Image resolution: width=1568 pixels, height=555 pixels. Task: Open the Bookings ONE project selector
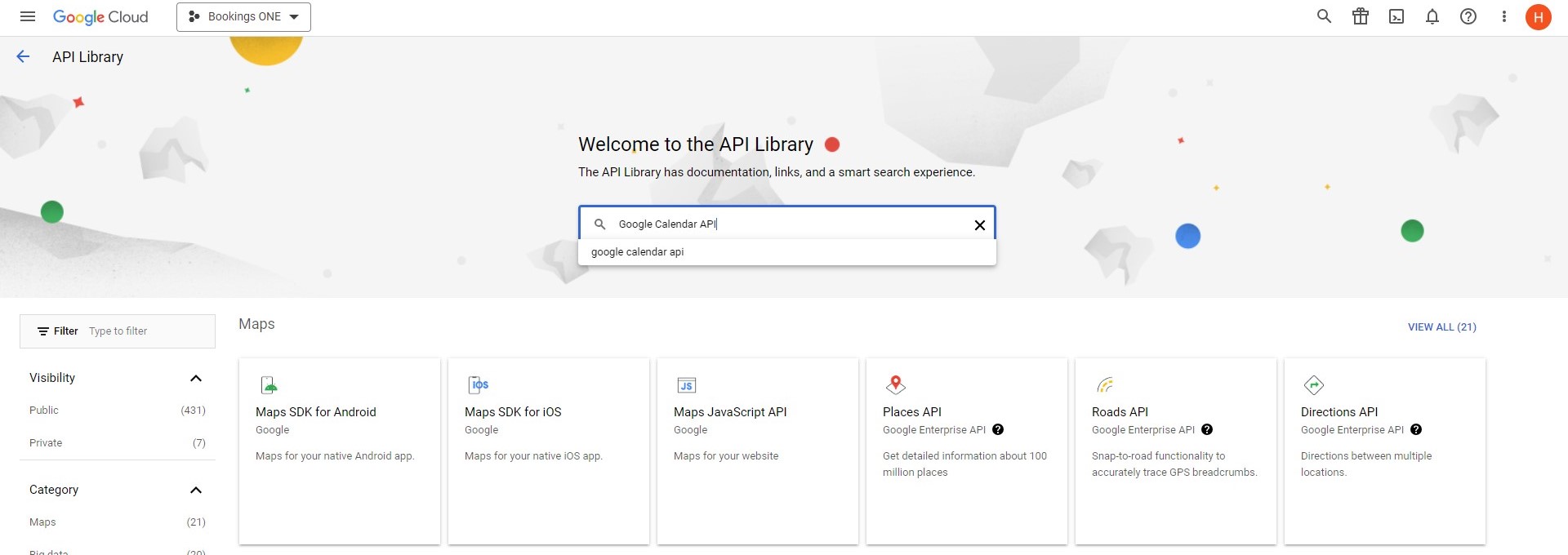pyautogui.click(x=243, y=17)
